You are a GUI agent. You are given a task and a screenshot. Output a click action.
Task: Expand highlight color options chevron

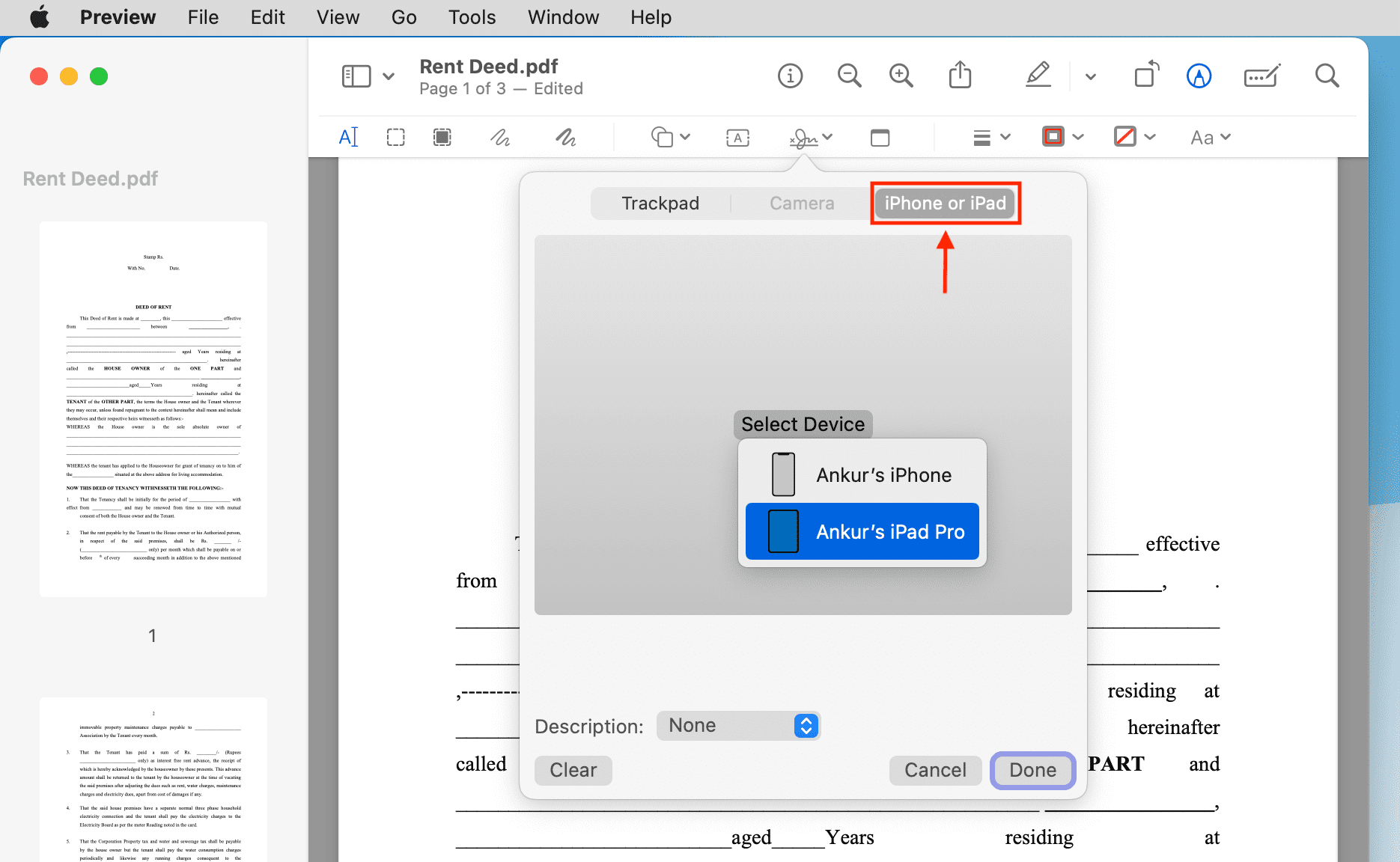pos(1091,76)
